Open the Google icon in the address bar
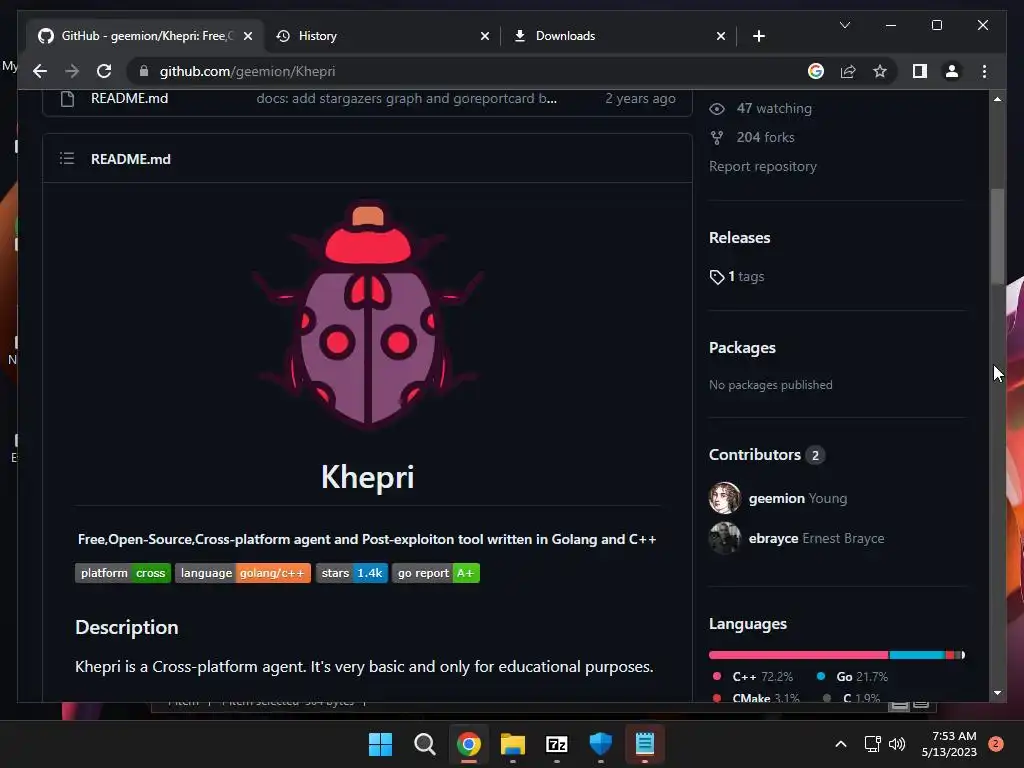This screenshot has width=1024, height=768. 816,71
